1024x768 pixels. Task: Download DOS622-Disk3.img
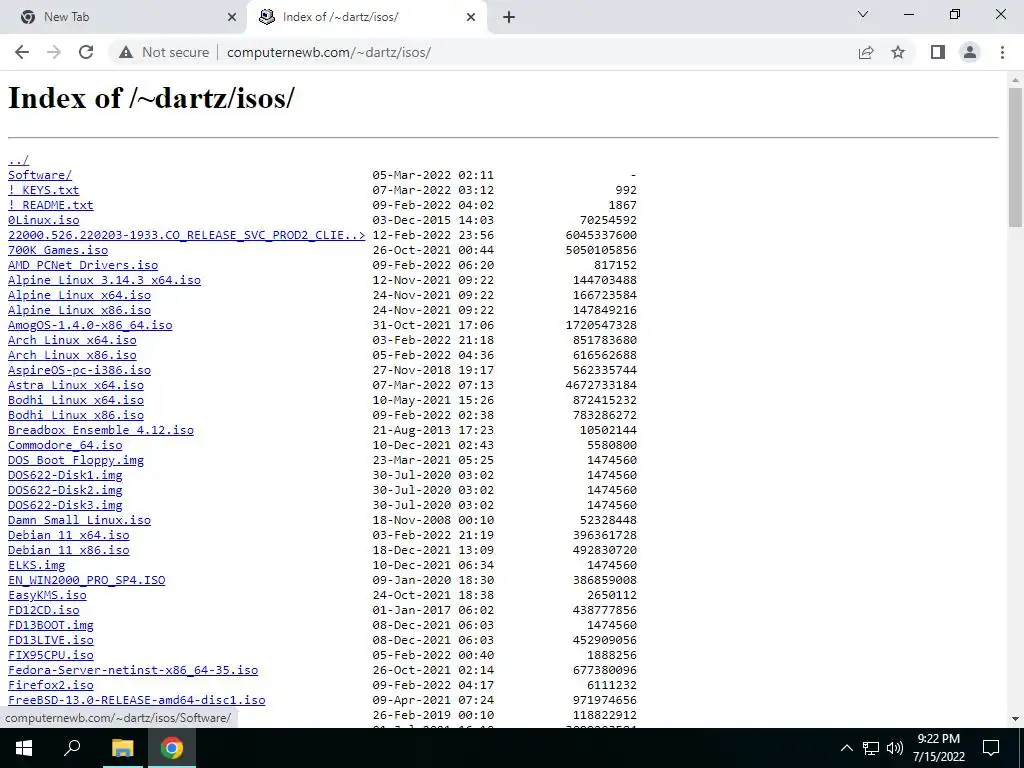(x=65, y=505)
